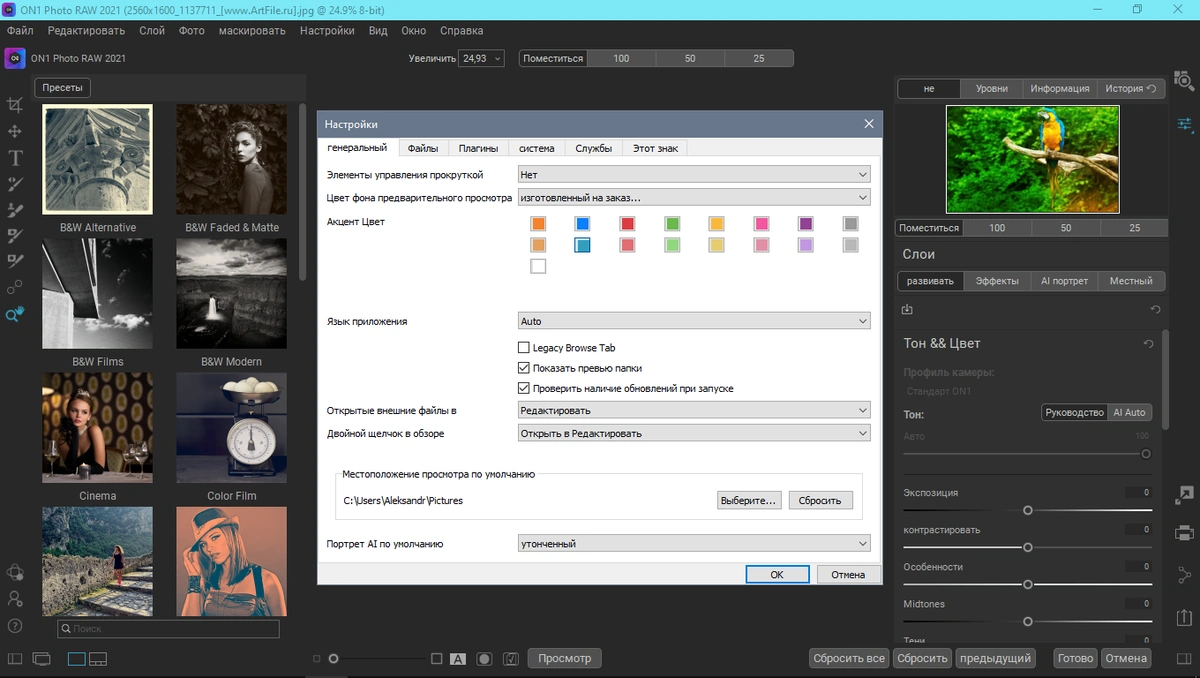Screen dimensions: 1200x678
Task: Switch to single image view mode
Action: [77, 659]
